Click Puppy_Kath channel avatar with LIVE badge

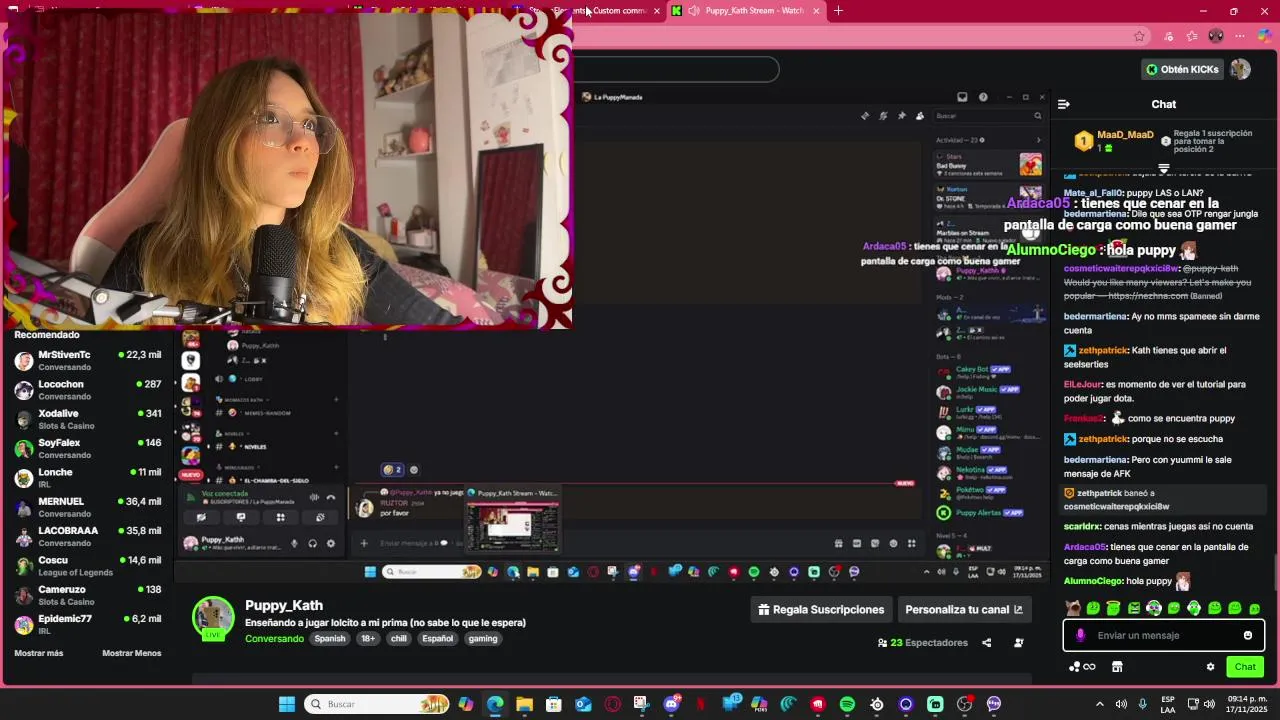pos(213,618)
